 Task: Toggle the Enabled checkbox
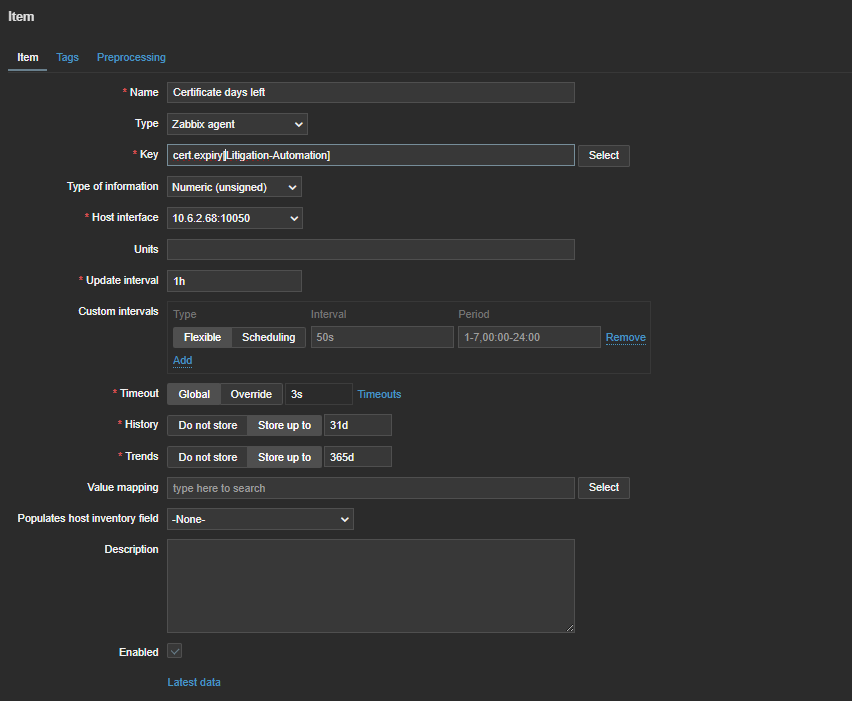coord(175,652)
